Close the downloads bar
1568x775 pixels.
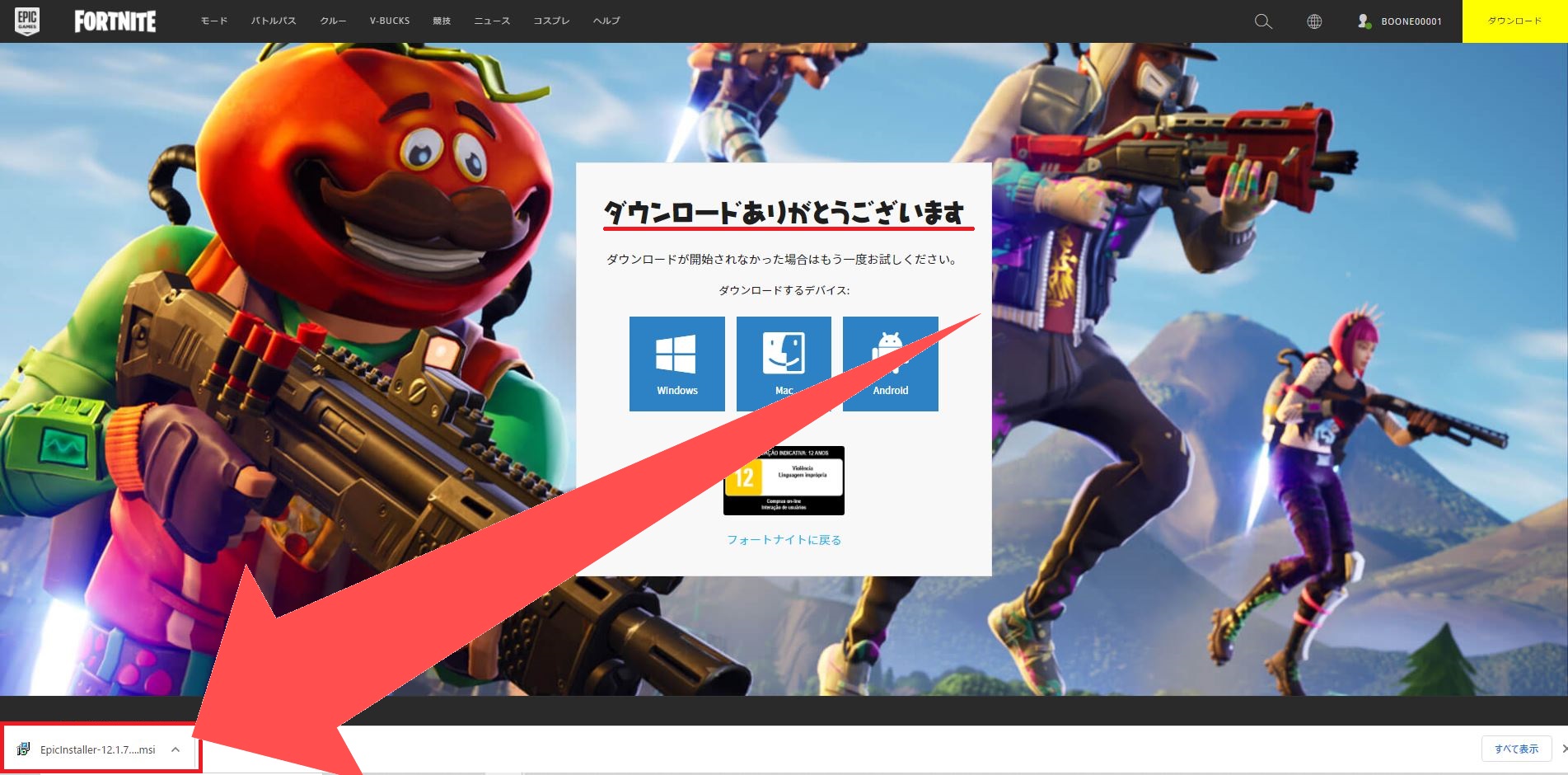pos(1563,749)
